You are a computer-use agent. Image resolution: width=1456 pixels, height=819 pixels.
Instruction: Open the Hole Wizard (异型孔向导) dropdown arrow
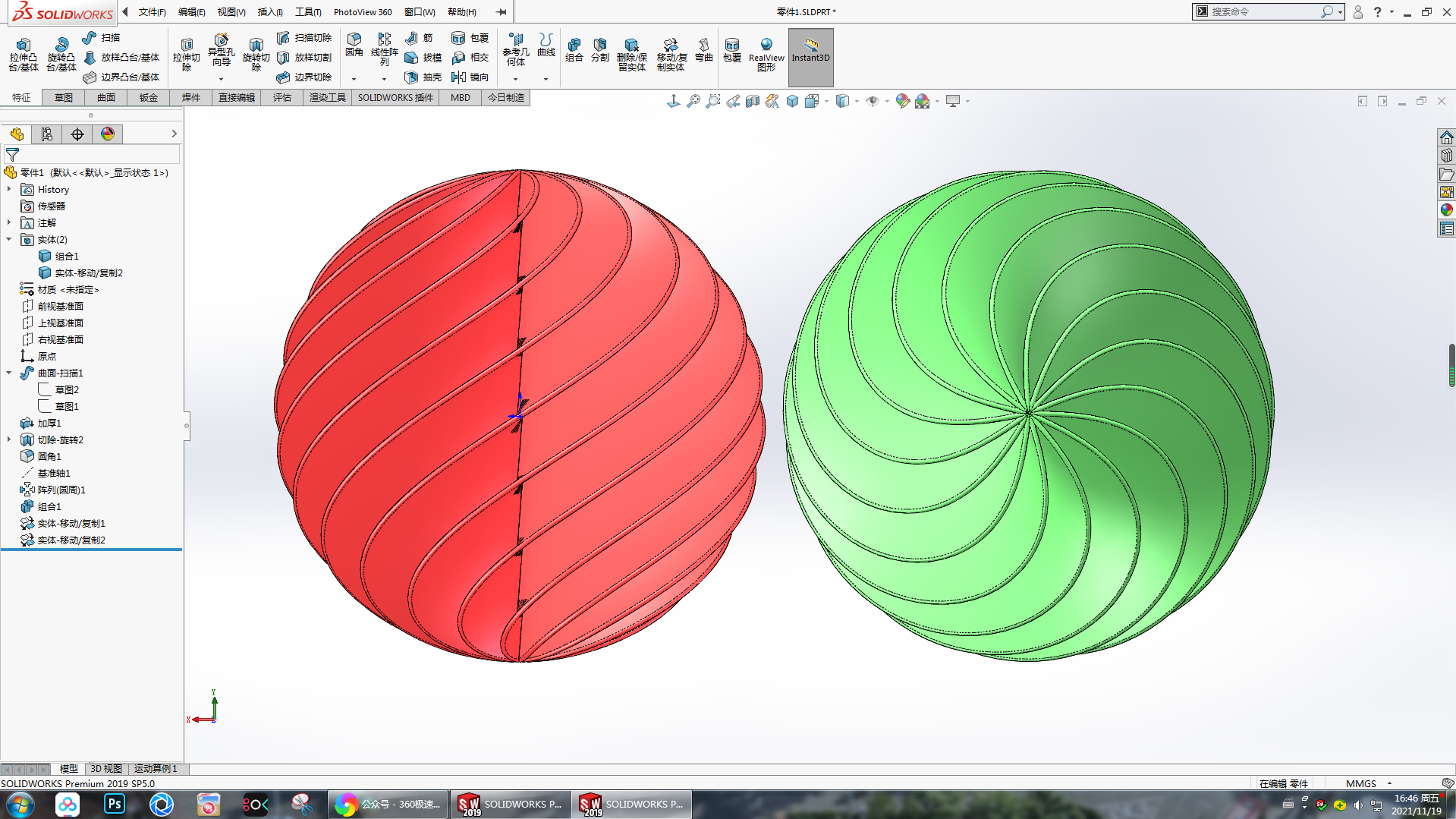221,79
